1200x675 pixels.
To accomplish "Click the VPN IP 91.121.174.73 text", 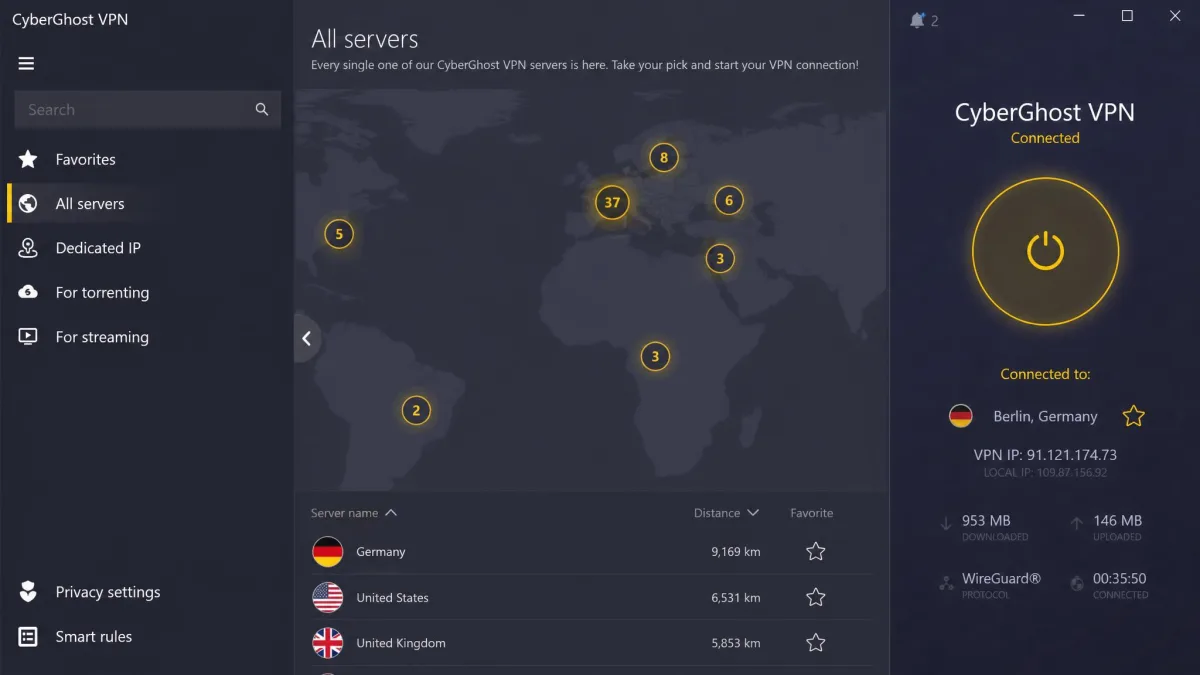I will coord(1045,455).
